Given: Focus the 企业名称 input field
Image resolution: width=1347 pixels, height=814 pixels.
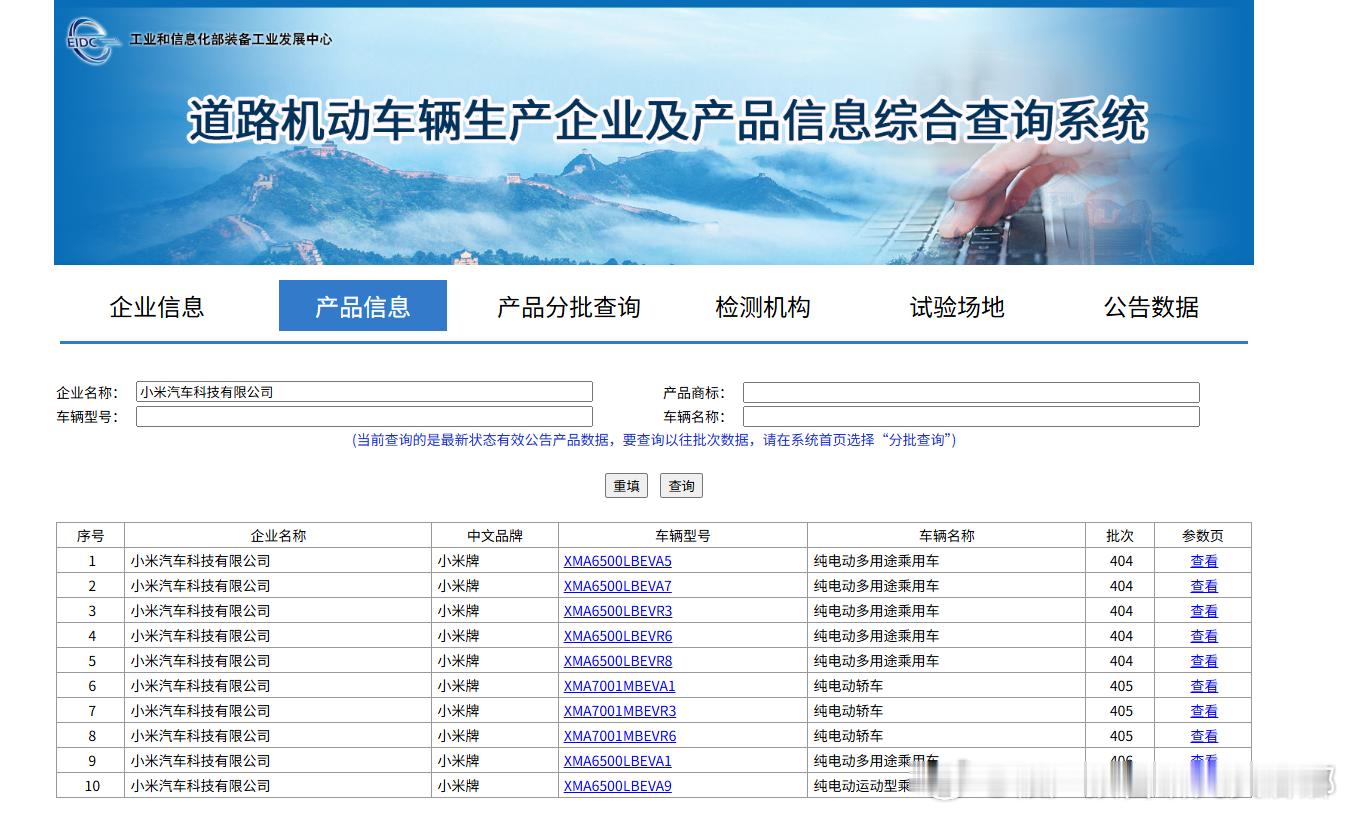Looking at the screenshot, I should tap(364, 392).
